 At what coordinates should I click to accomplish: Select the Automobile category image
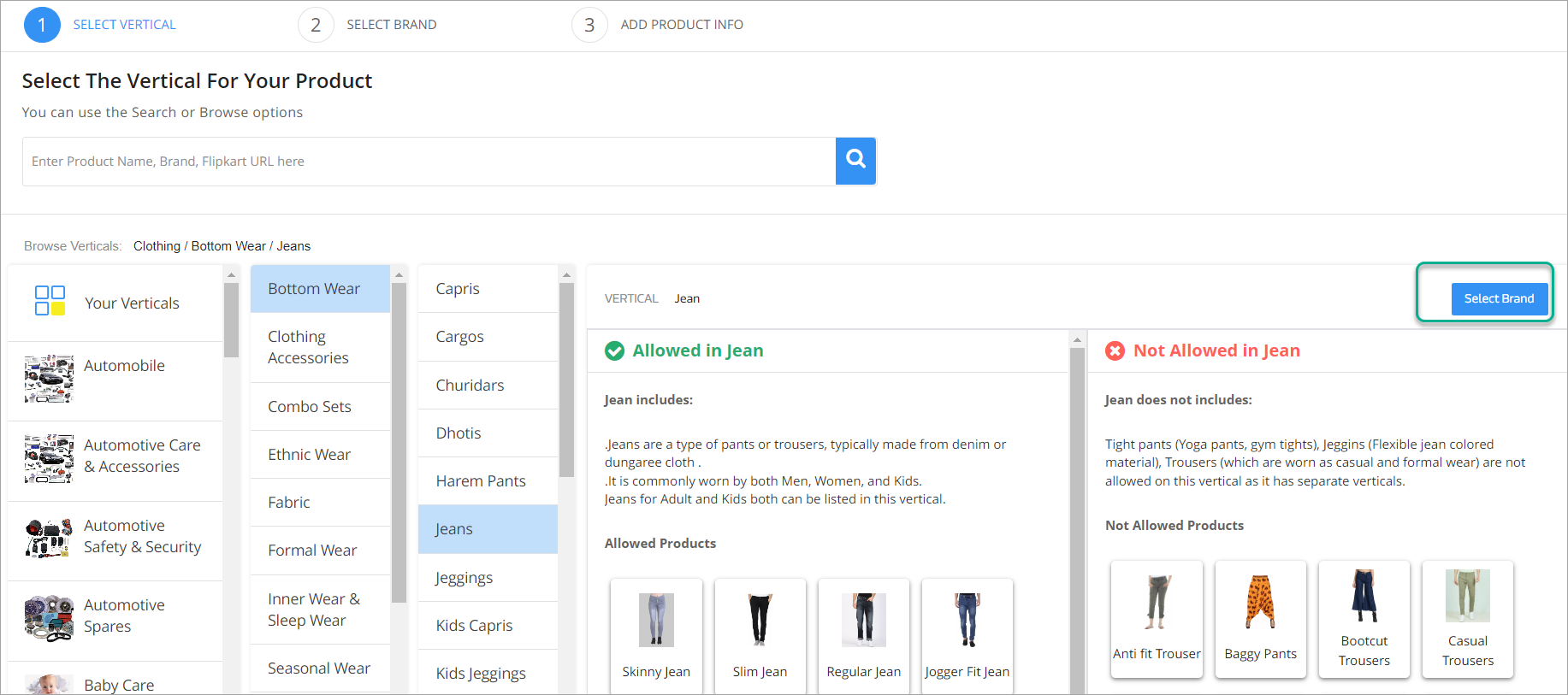coord(49,379)
